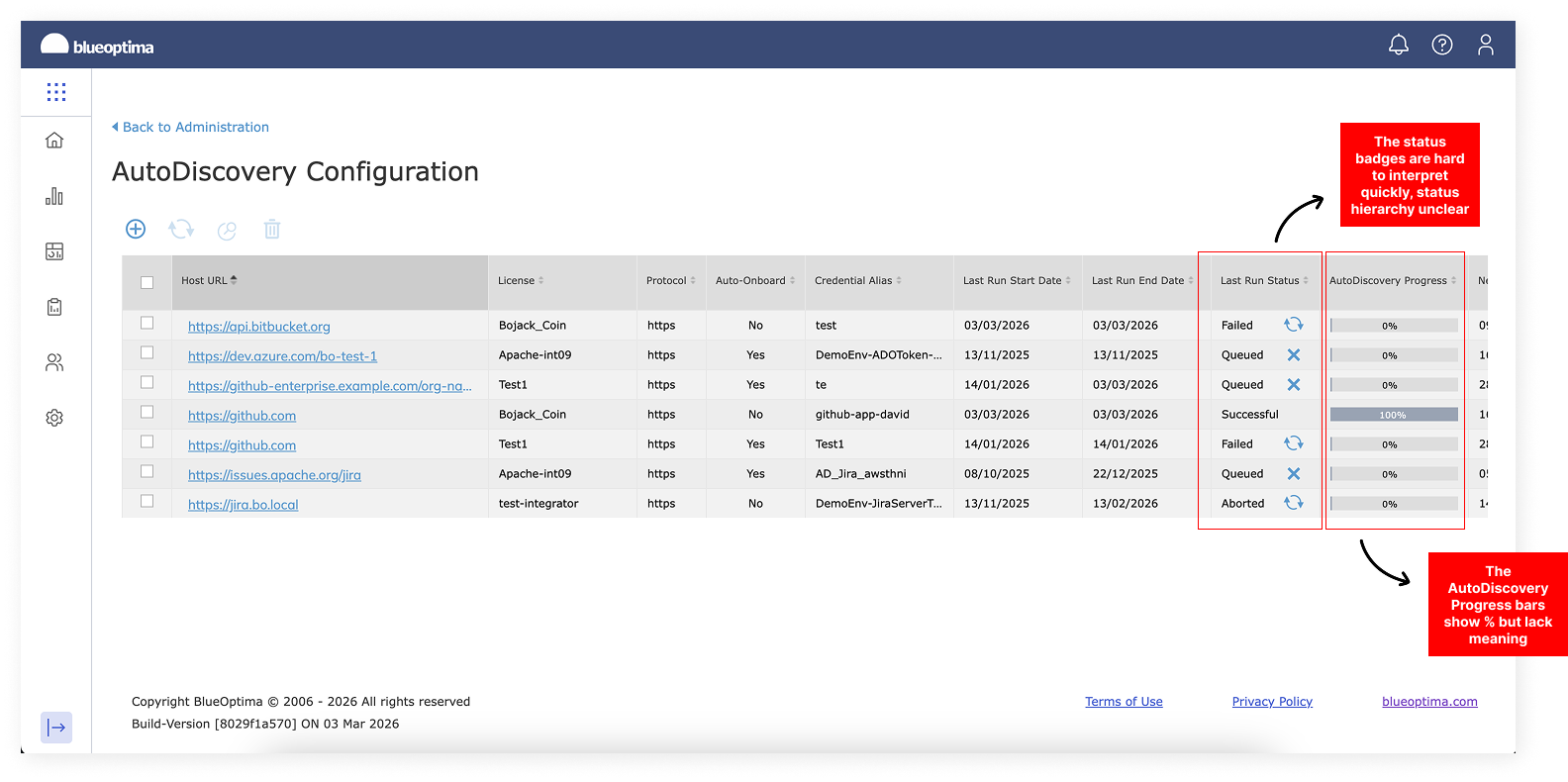Click the Successful status cell

(x=1250, y=414)
